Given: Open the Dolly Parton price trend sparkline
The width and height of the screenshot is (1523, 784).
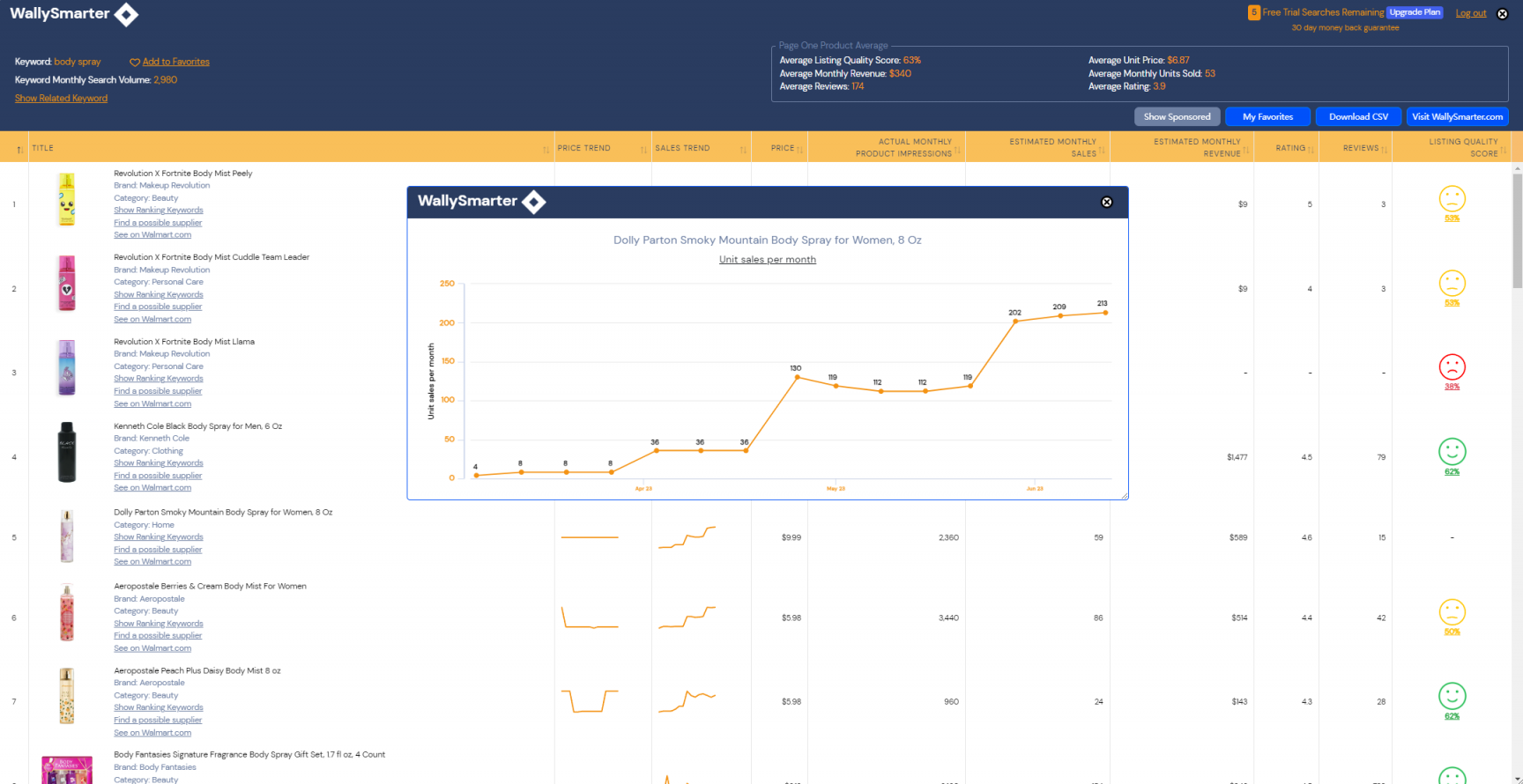Looking at the screenshot, I should pos(590,537).
